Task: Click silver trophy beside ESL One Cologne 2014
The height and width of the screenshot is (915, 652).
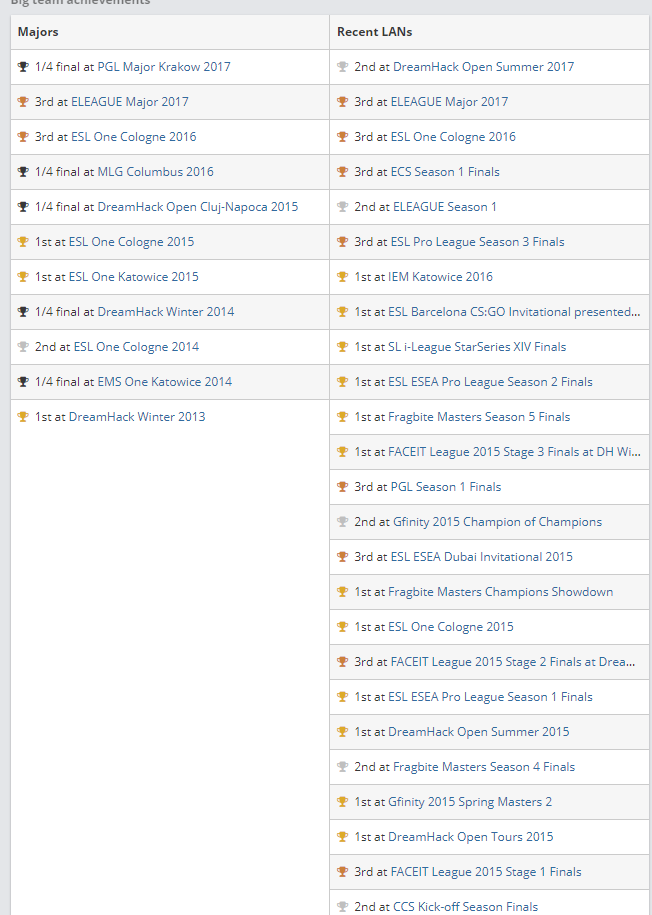Action: [23, 347]
